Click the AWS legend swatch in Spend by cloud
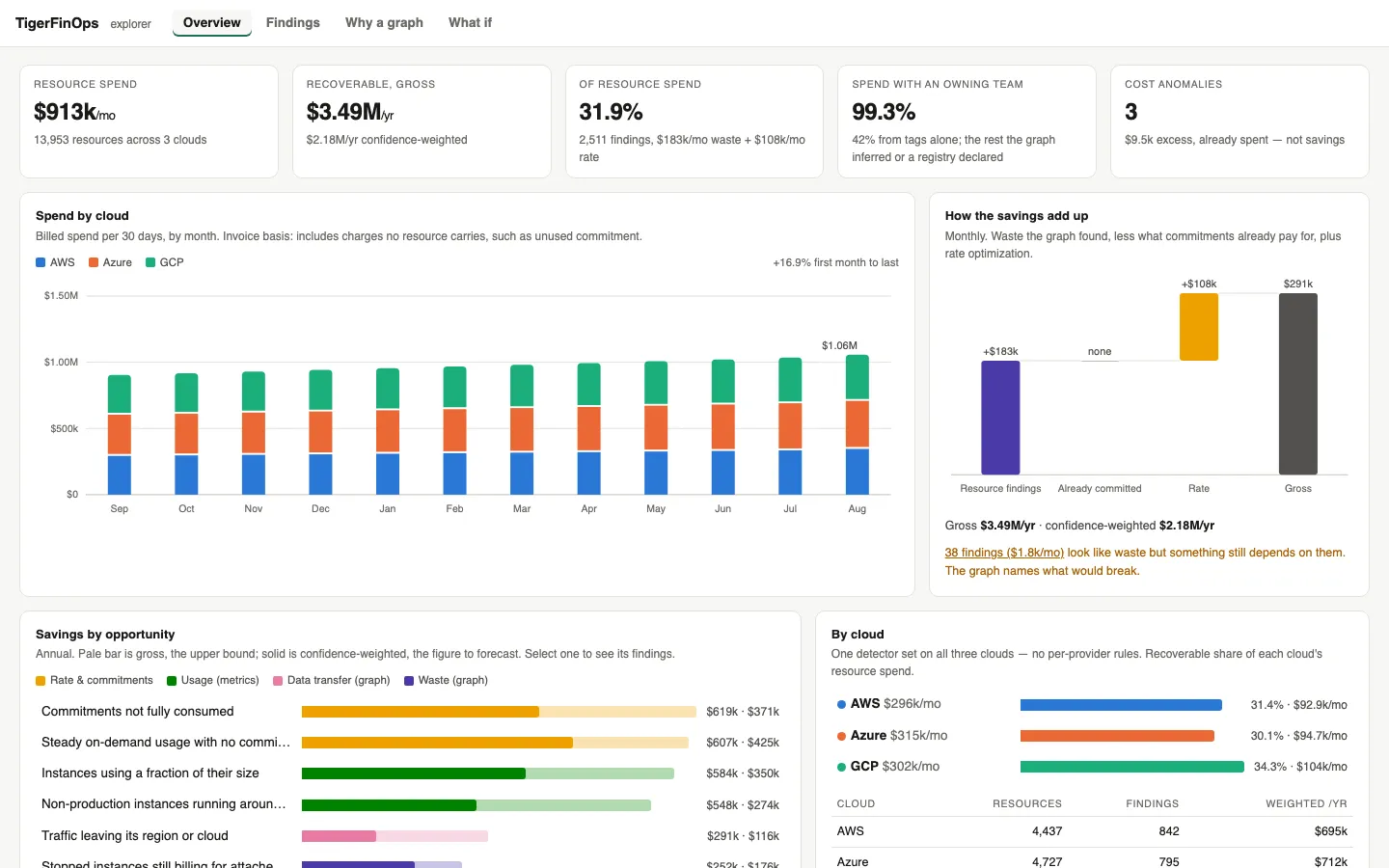This screenshot has width=1389, height=868. coord(41,262)
